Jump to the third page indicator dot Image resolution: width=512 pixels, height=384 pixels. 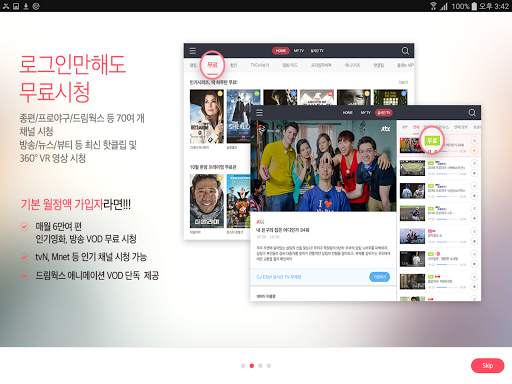(x=260, y=366)
